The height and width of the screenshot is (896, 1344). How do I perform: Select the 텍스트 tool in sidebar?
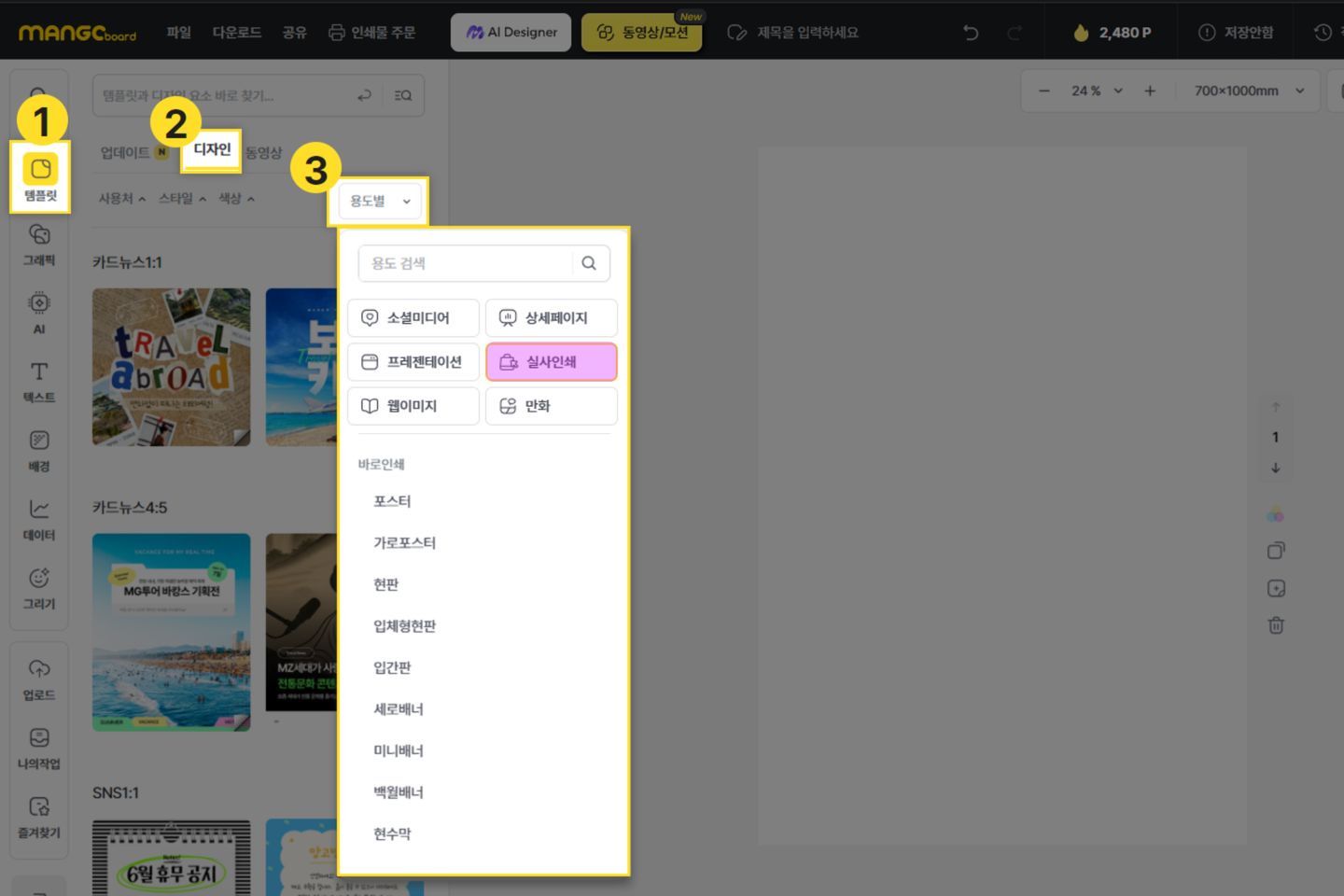tap(39, 382)
